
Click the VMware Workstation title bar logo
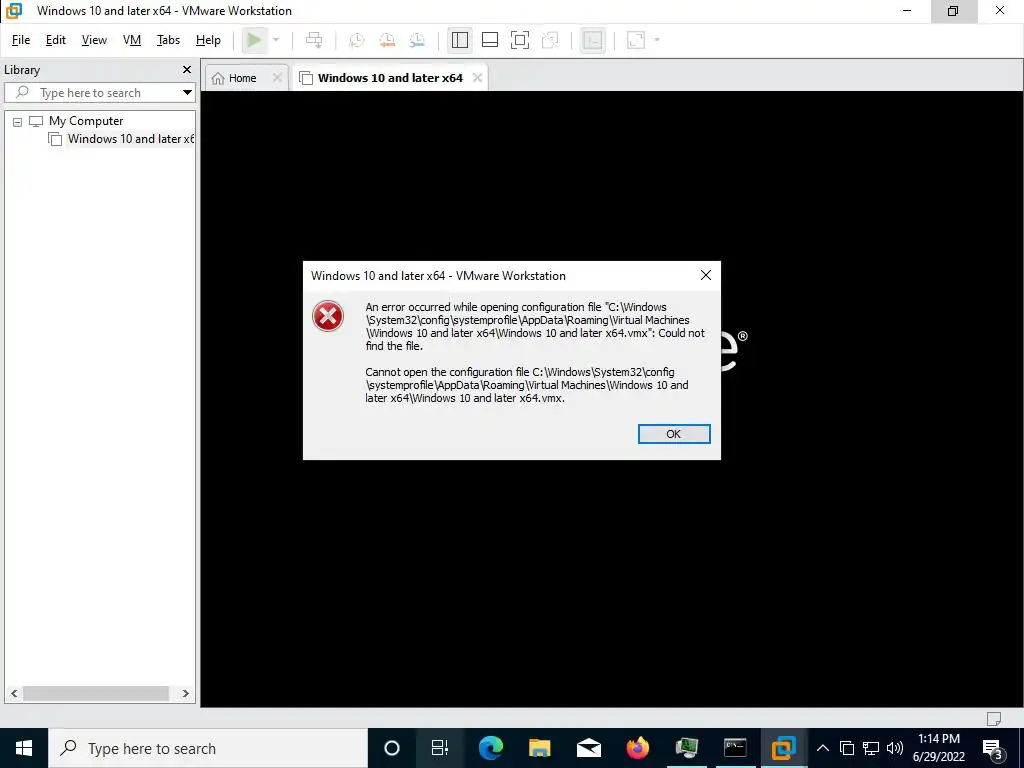pyautogui.click(x=14, y=10)
